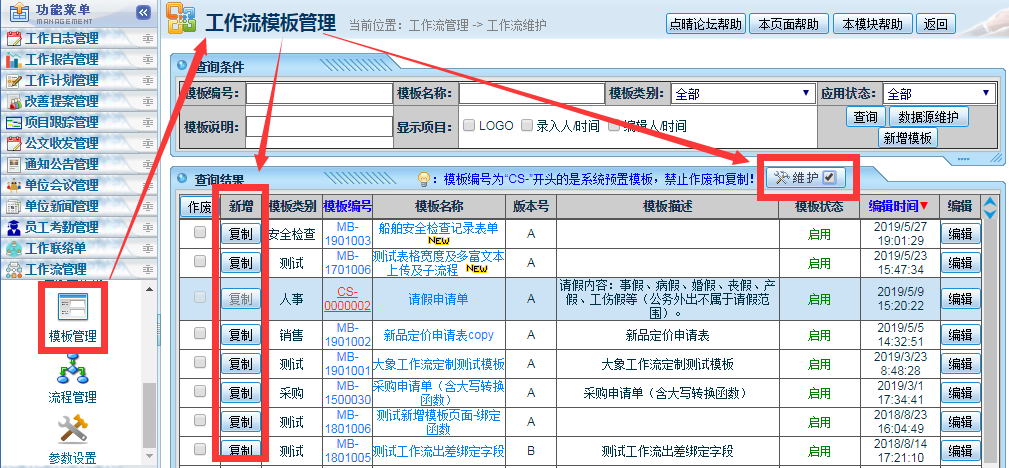Open the 流程管理 flowchart icon
The height and width of the screenshot is (468, 1009).
72,377
